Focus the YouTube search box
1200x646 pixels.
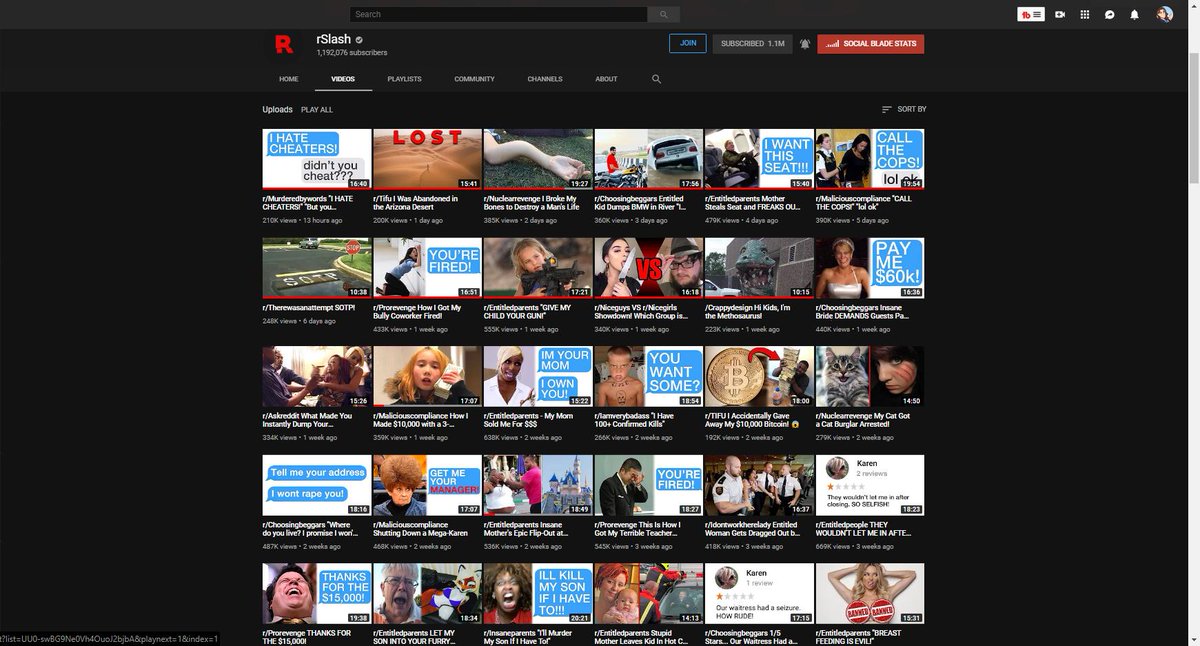click(x=498, y=14)
